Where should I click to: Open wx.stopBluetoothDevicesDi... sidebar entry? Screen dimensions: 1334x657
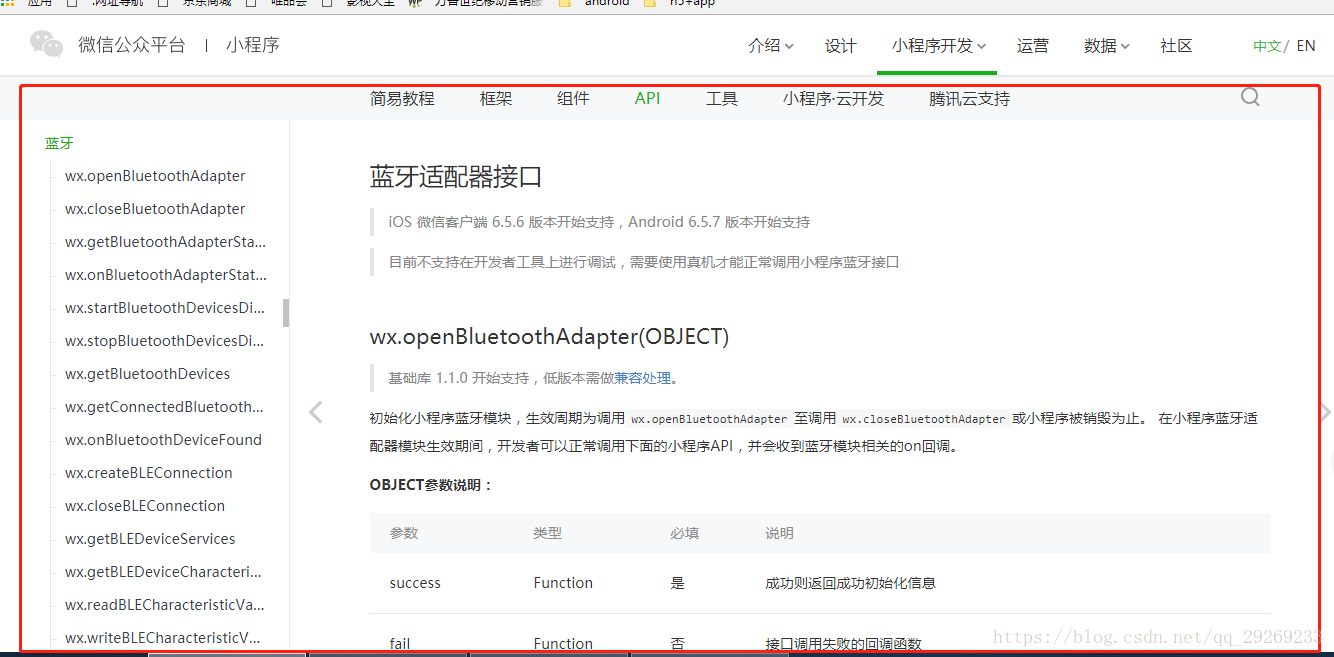[x=165, y=341]
